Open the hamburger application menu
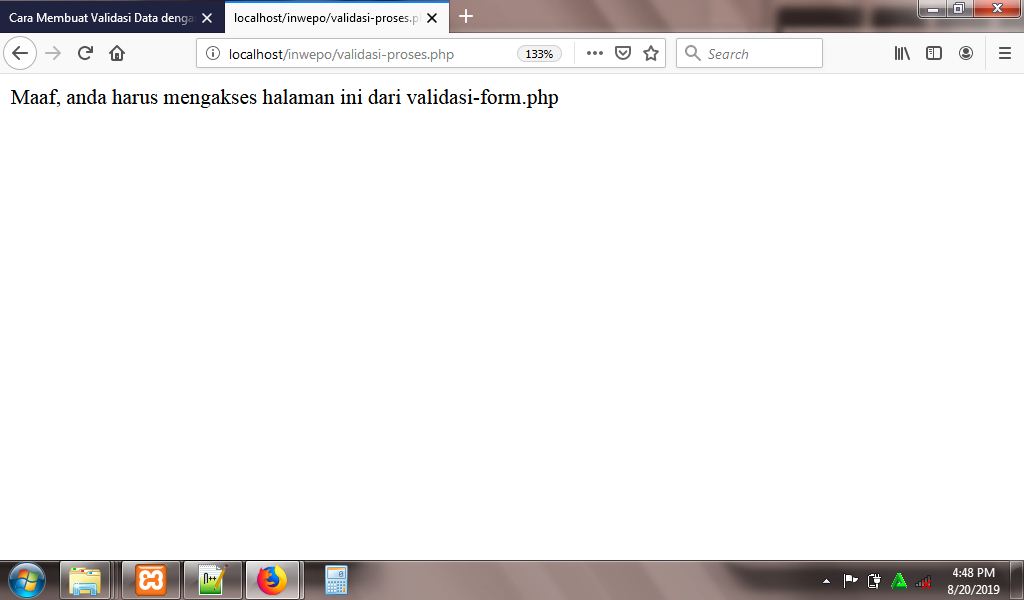Image resolution: width=1024 pixels, height=600 pixels. pyautogui.click(x=1005, y=54)
